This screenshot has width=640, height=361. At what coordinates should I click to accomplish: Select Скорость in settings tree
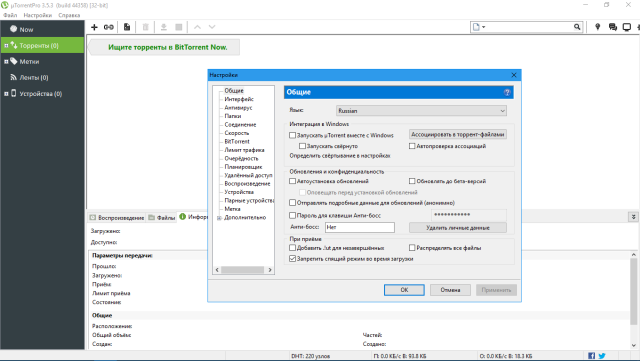(x=236, y=133)
